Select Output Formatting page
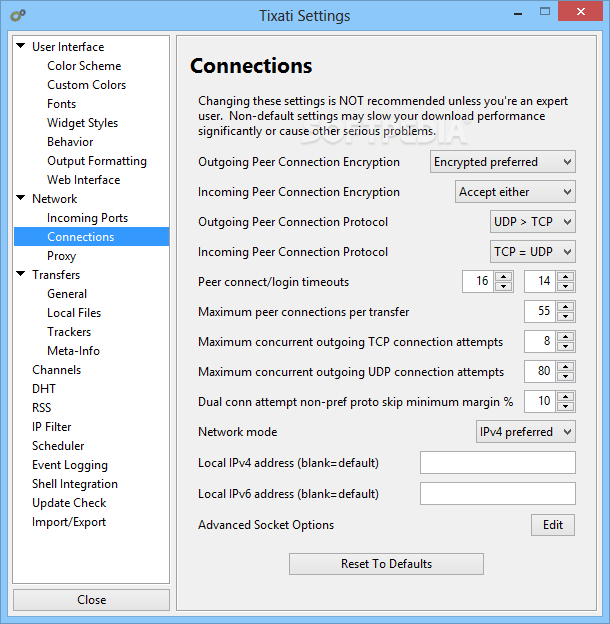This screenshot has height=624, width=610. 97,161
